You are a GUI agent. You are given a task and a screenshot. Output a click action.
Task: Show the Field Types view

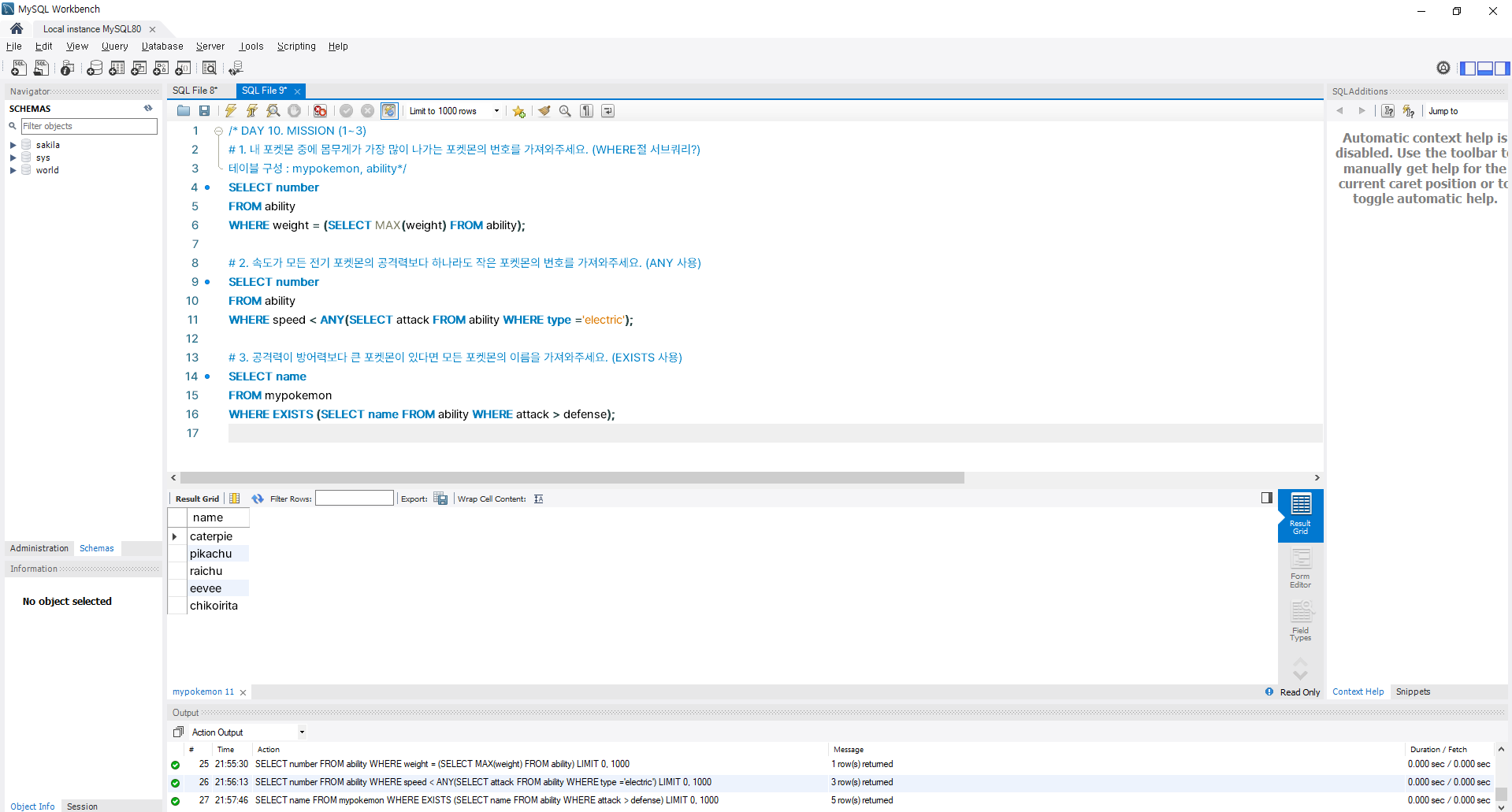(x=1300, y=622)
